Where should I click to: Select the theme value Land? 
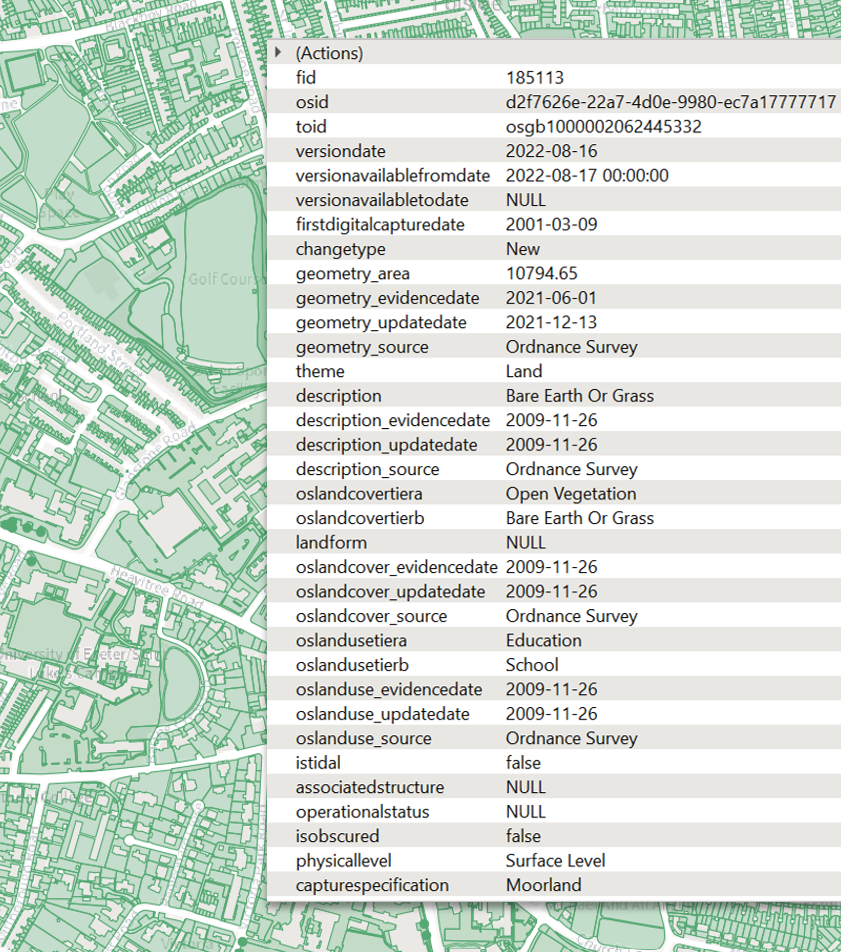524,372
